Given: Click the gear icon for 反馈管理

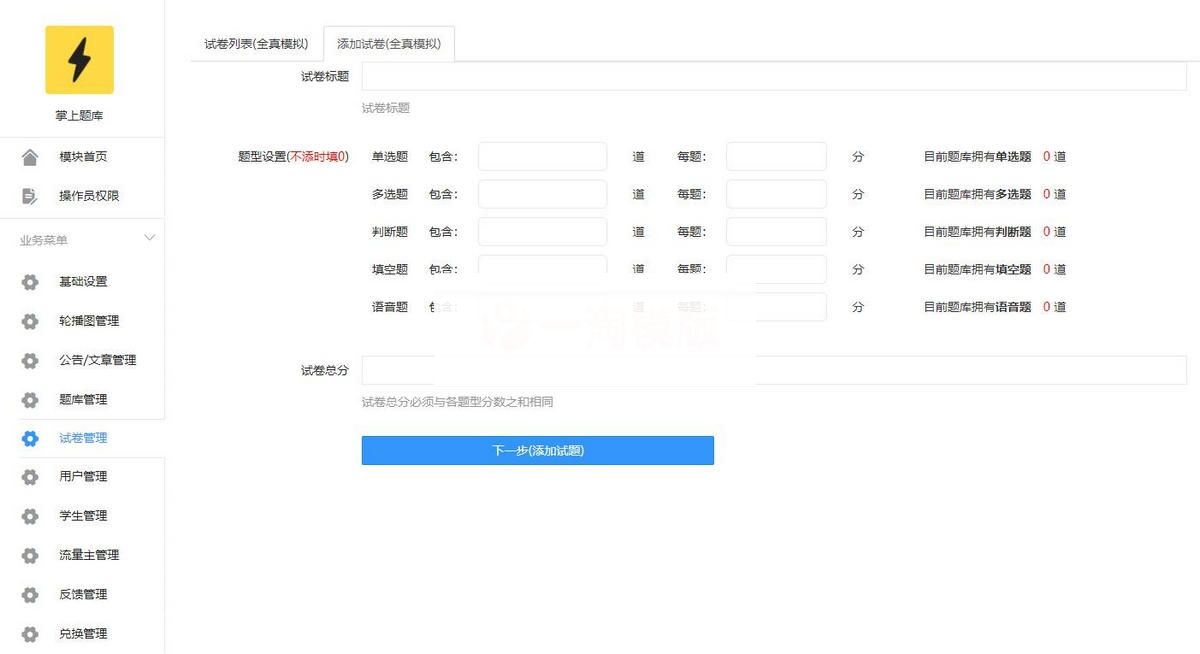Looking at the screenshot, I should tap(30, 594).
